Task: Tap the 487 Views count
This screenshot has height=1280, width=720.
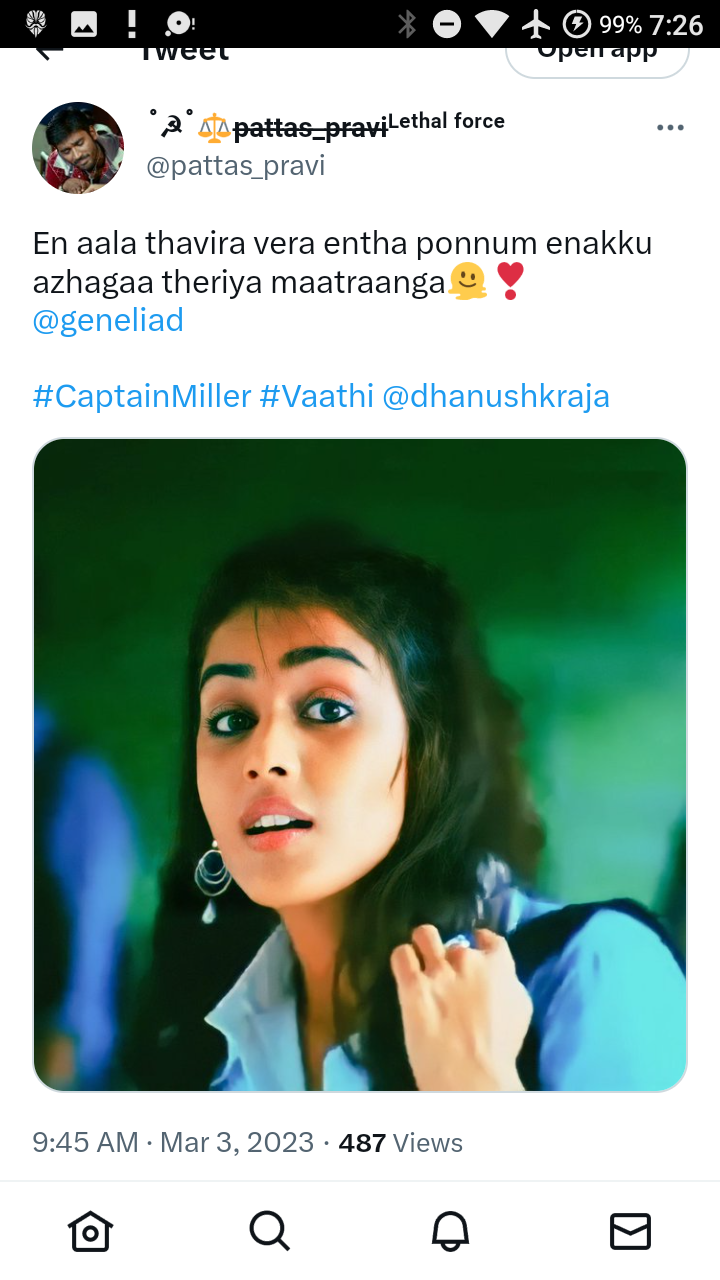Action: (x=401, y=1143)
